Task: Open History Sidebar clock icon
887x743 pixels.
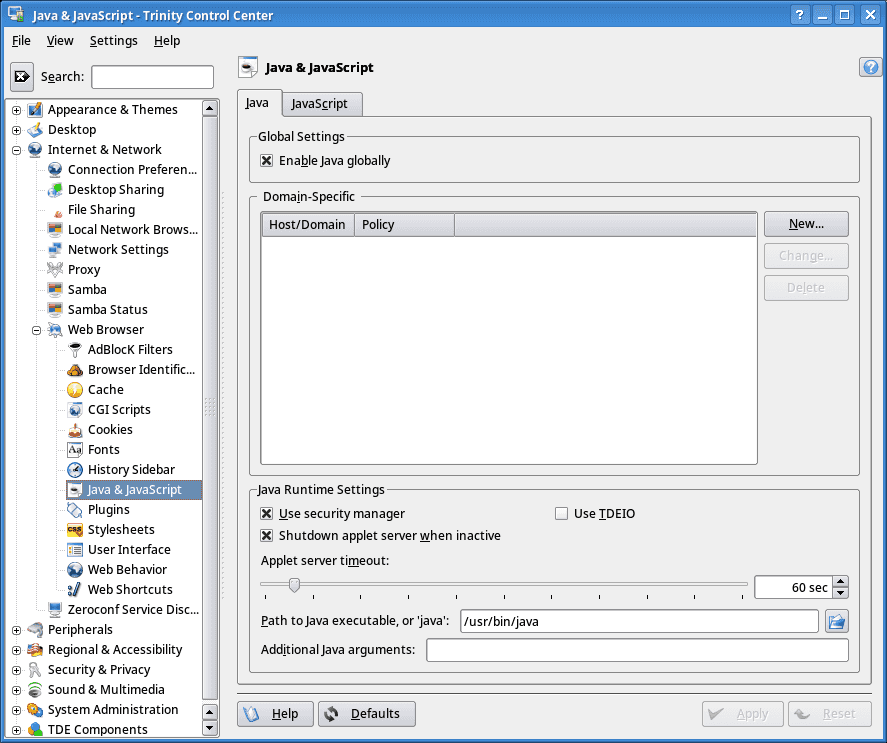Action: (75, 469)
